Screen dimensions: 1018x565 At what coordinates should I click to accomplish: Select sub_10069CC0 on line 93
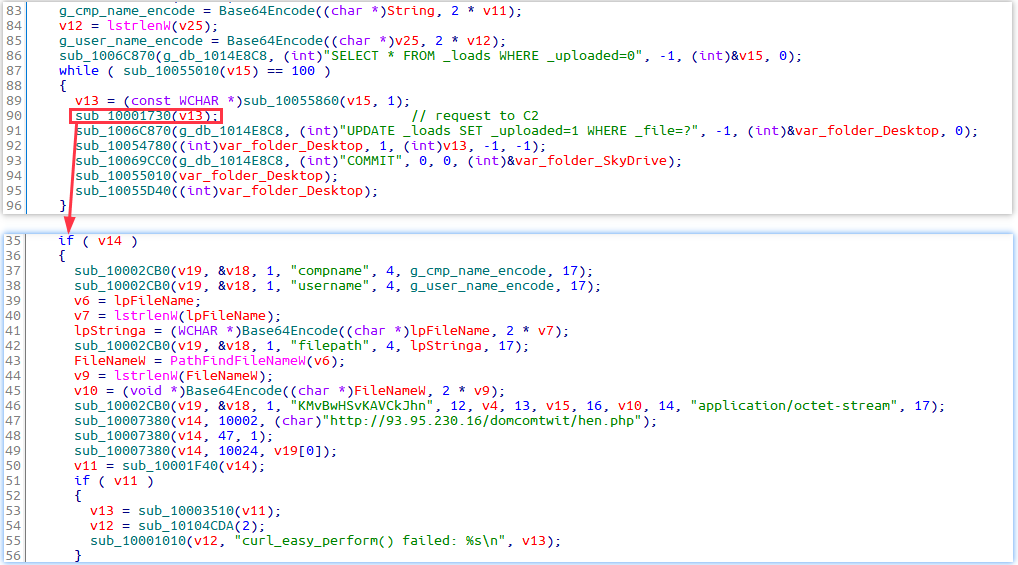click(x=123, y=160)
